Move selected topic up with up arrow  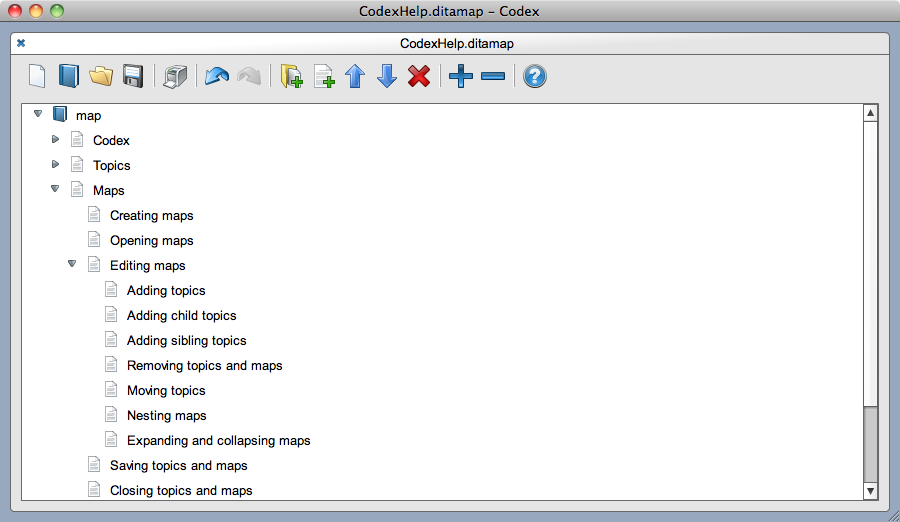[x=355, y=76]
